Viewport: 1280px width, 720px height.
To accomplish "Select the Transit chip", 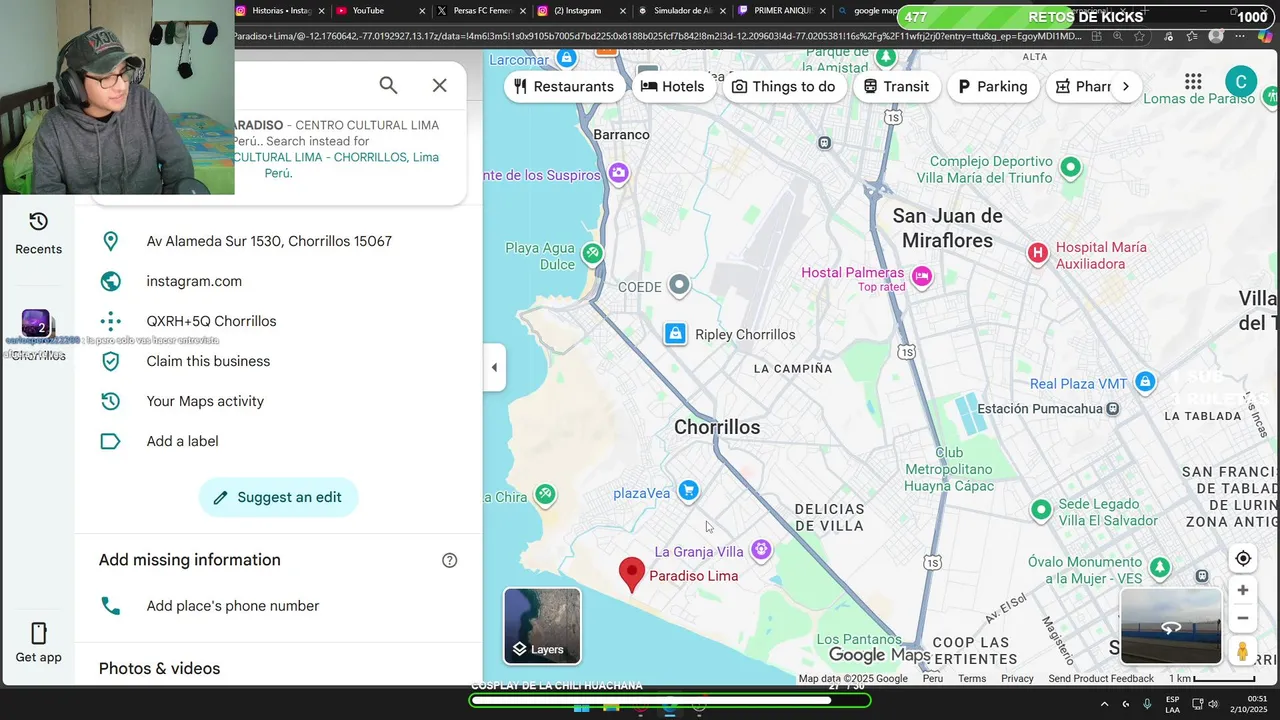I will coord(896,86).
